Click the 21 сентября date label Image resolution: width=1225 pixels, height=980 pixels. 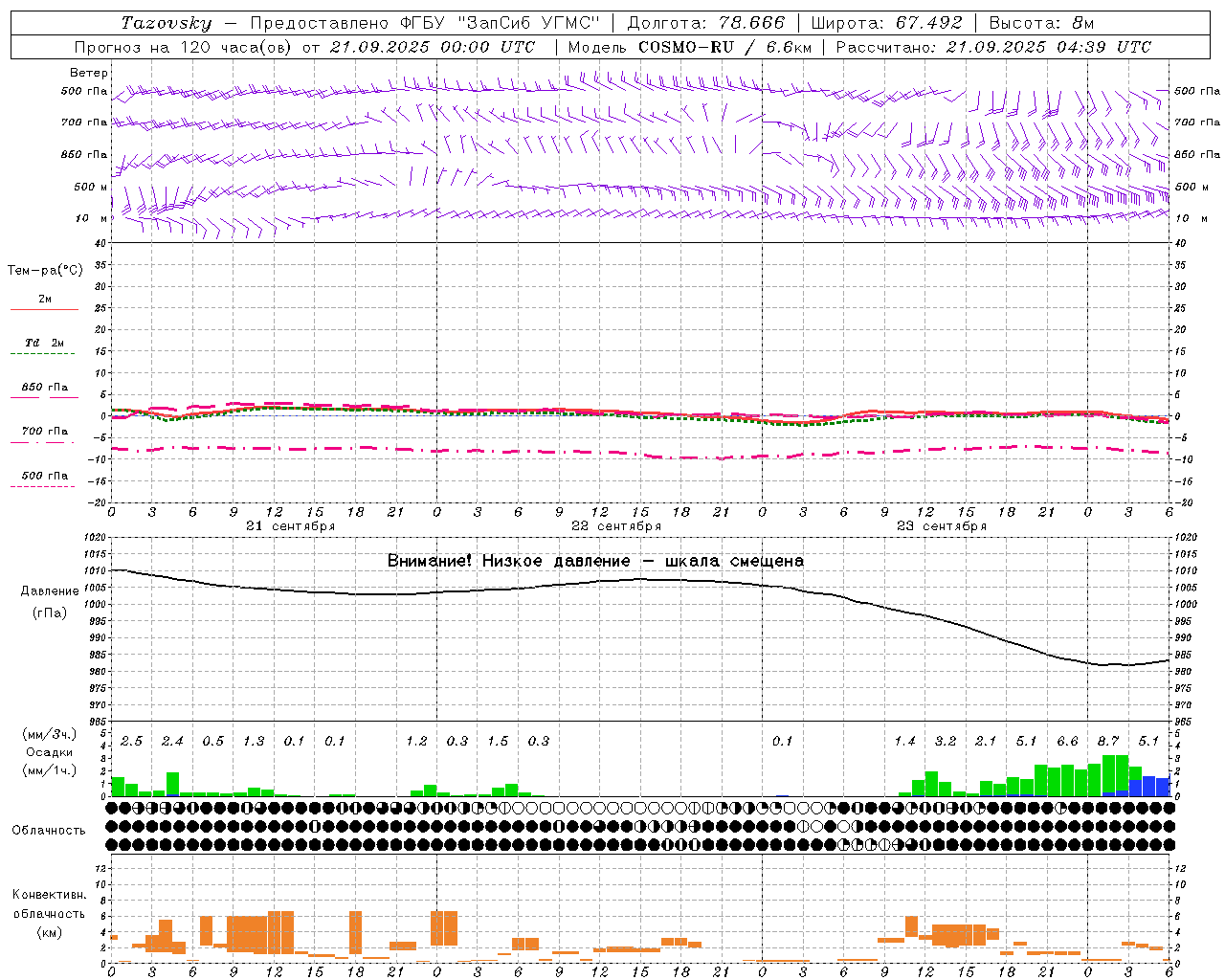(x=290, y=526)
